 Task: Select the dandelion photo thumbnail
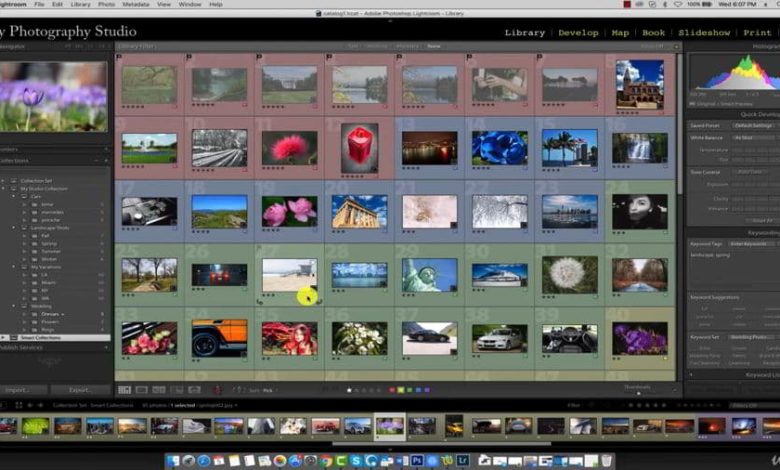pyautogui.click(x=570, y=275)
